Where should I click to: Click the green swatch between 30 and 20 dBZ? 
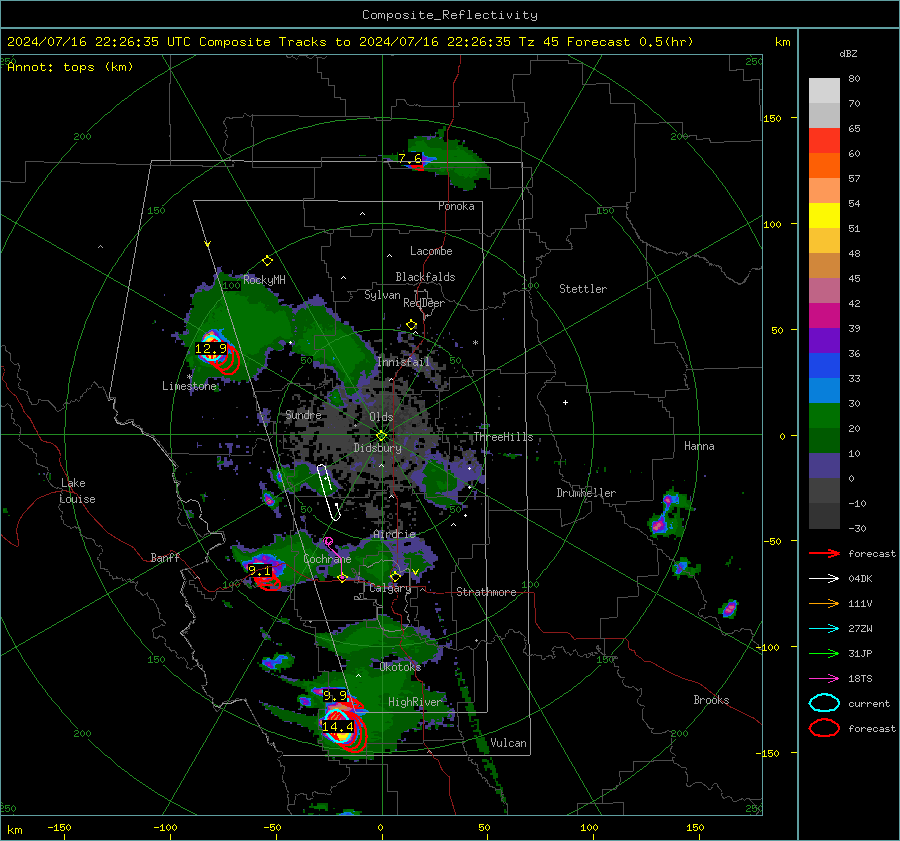pyautogui.click(x=824, y=416)
